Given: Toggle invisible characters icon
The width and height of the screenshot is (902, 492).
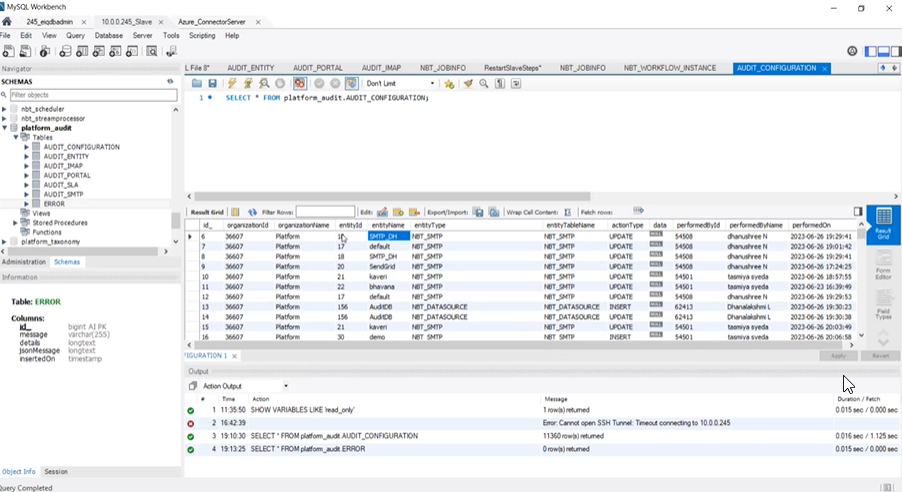Looking at the screenshot, I should click(x=500, y=83).
